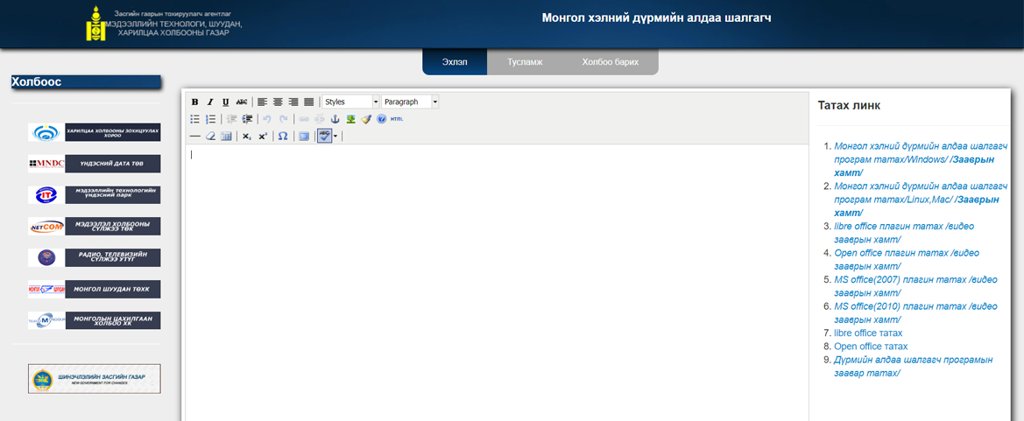
Task: Toggle italic formatting in the editor
Action: (x=210, y=102)
